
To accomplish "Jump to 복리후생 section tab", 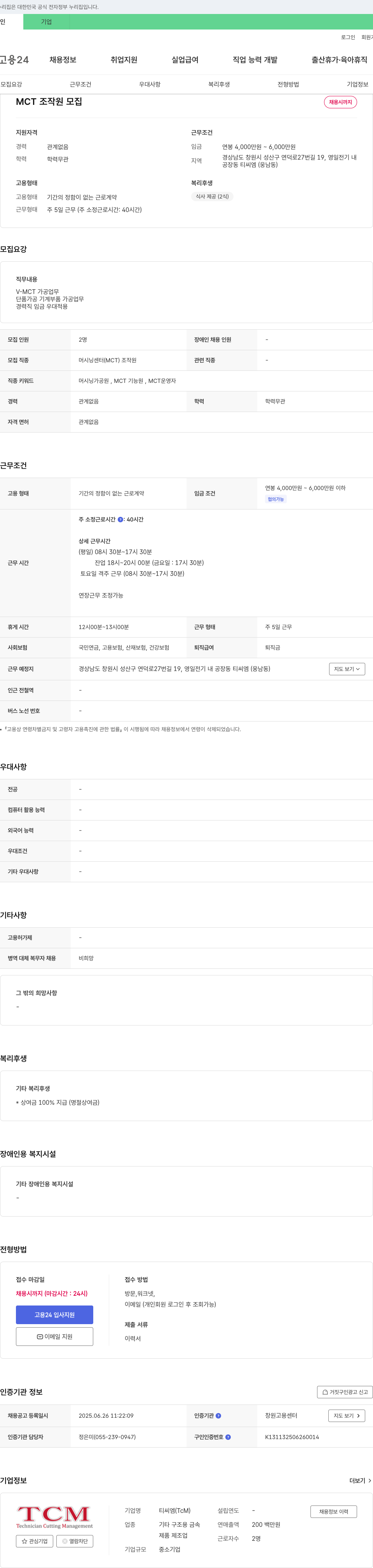I will 219,84.
